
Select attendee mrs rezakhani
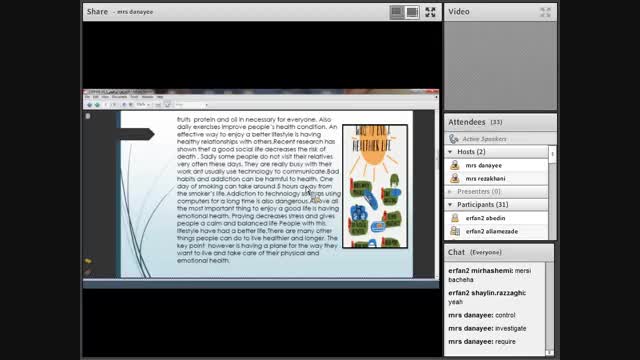496,178
